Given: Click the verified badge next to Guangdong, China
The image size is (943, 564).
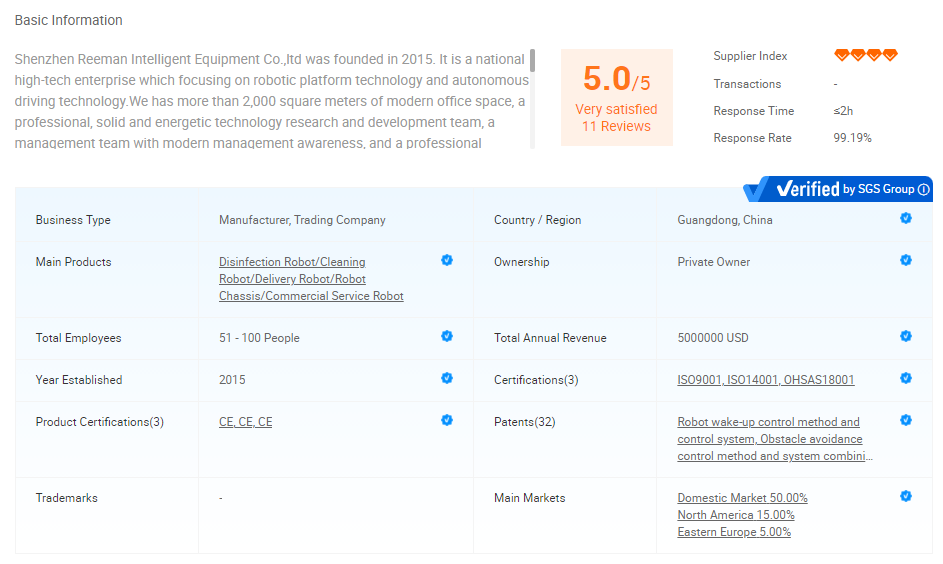Looking at the screenshot, I should tap(906, 218).
